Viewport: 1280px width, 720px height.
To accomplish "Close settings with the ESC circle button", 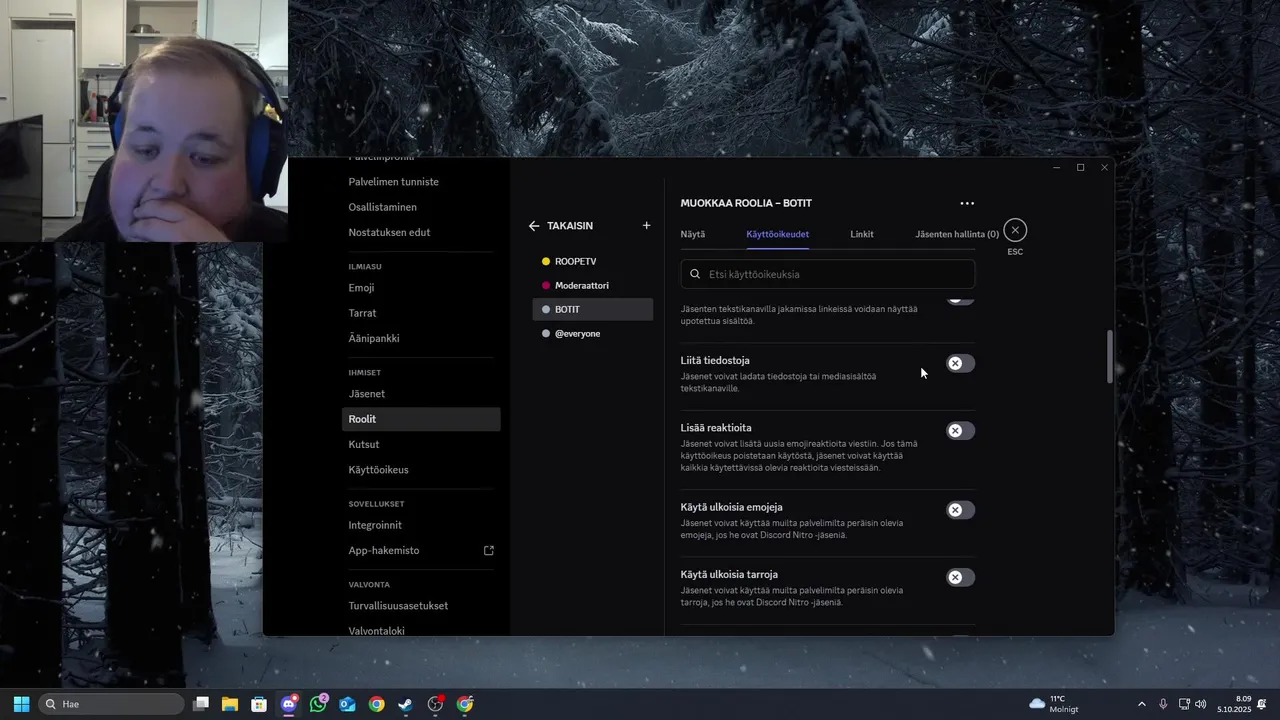I will [1015, 230].
